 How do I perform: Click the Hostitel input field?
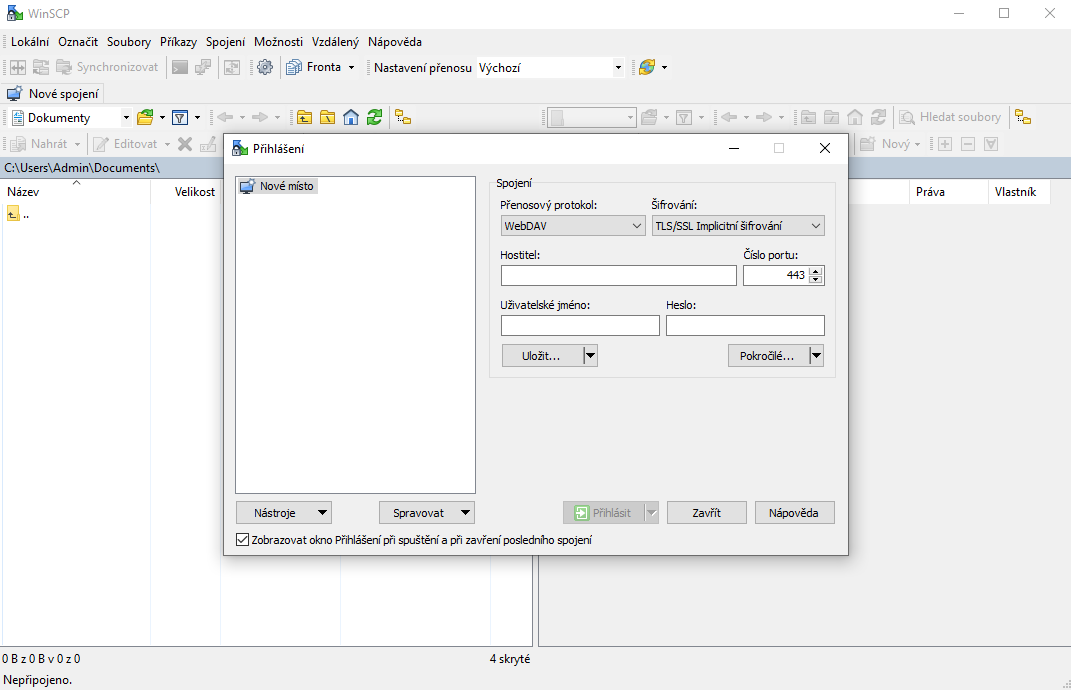[618, 275]
